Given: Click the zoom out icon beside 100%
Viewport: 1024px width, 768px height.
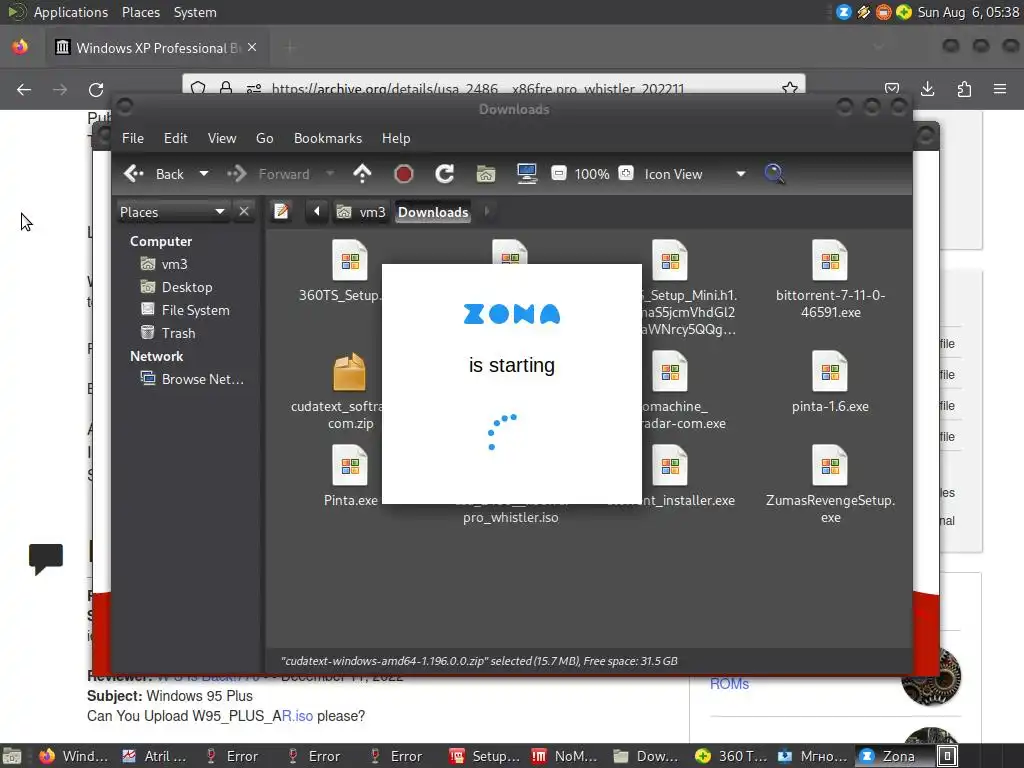Looking at the screenshot, I should (x=558, y=173).
